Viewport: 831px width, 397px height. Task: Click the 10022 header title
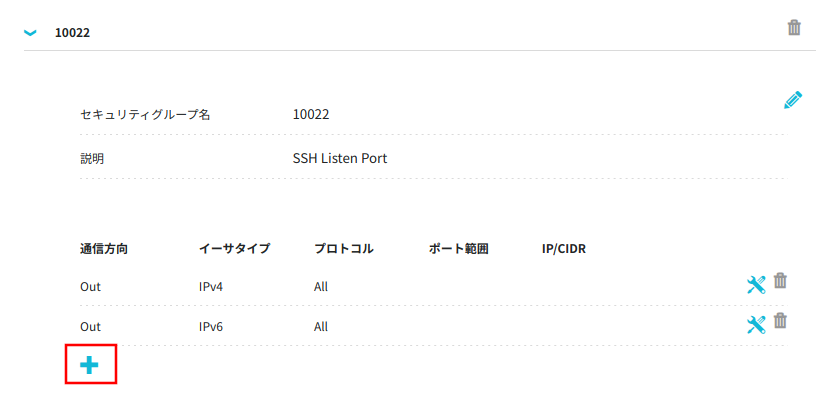pyautogui.click(x=73, y=33)
